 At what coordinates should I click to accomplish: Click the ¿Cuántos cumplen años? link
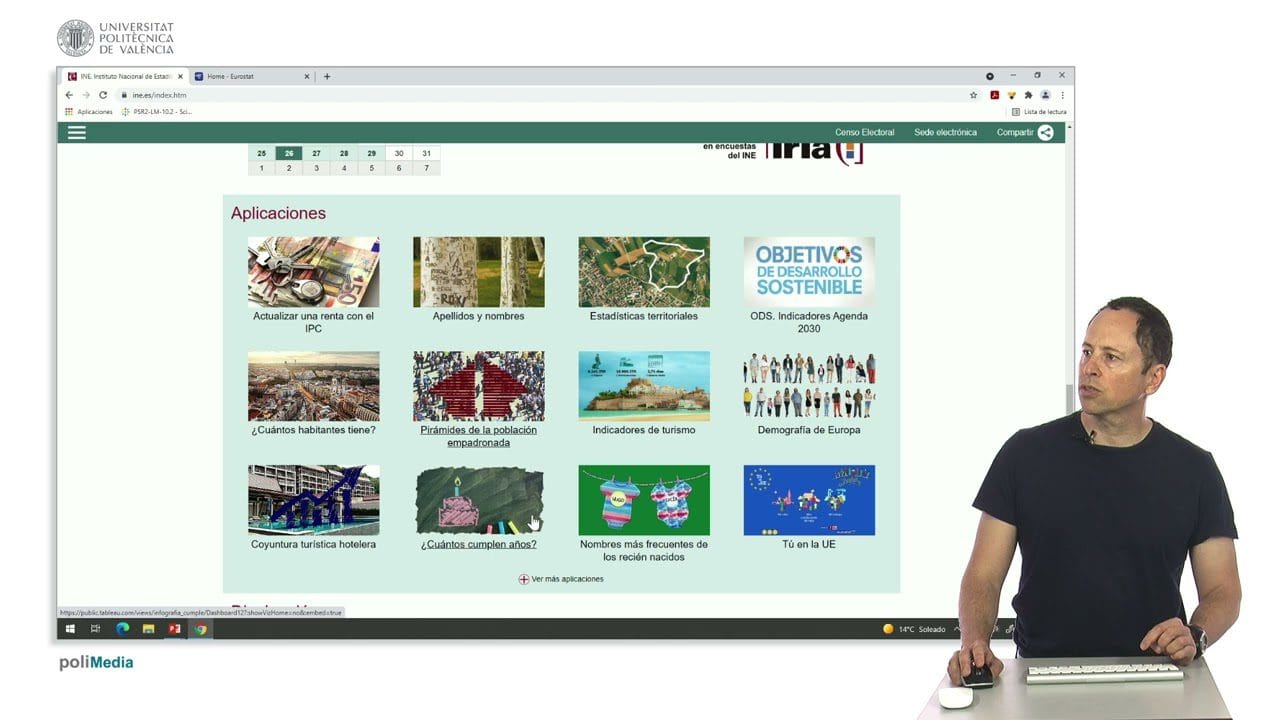pos(479,544)
